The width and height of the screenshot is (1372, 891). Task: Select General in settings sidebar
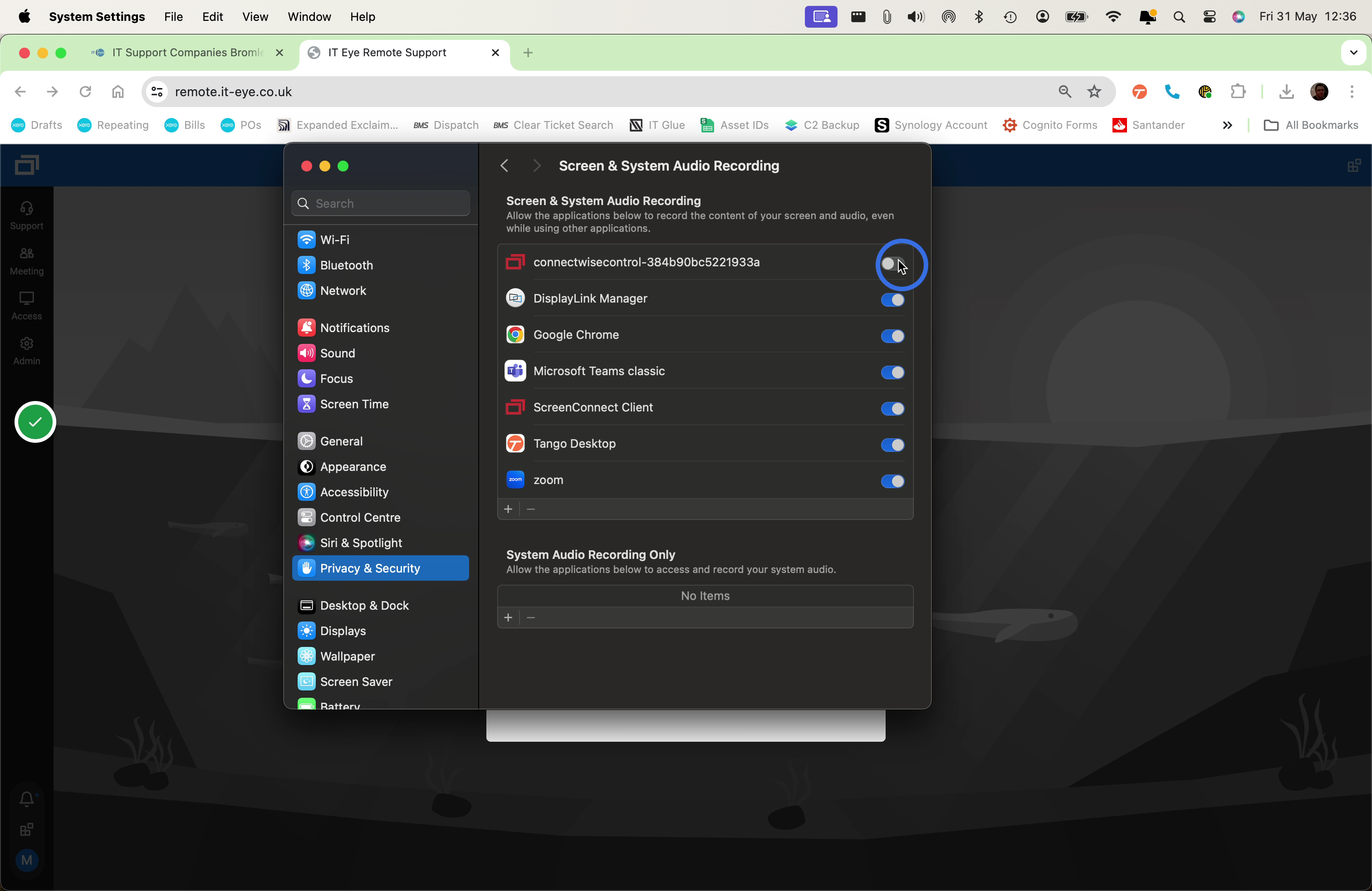point(381,441)
